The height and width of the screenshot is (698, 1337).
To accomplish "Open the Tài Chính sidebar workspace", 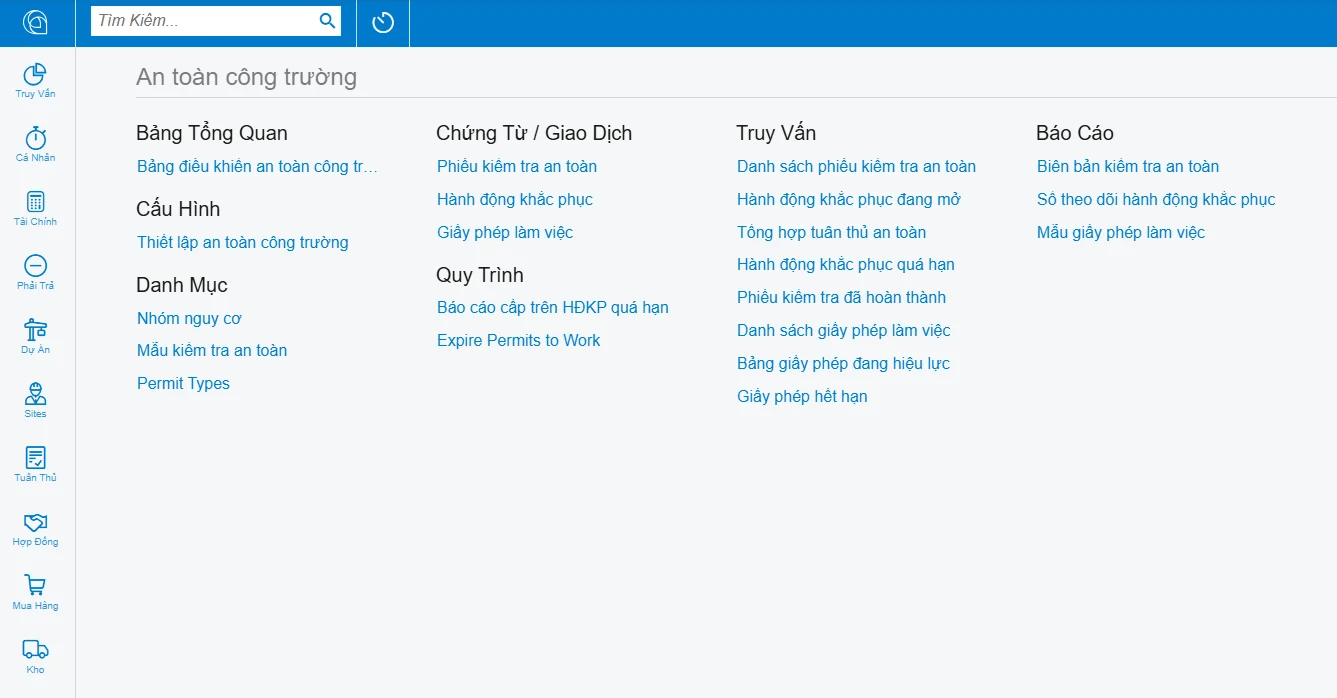I will click(35, 209).
